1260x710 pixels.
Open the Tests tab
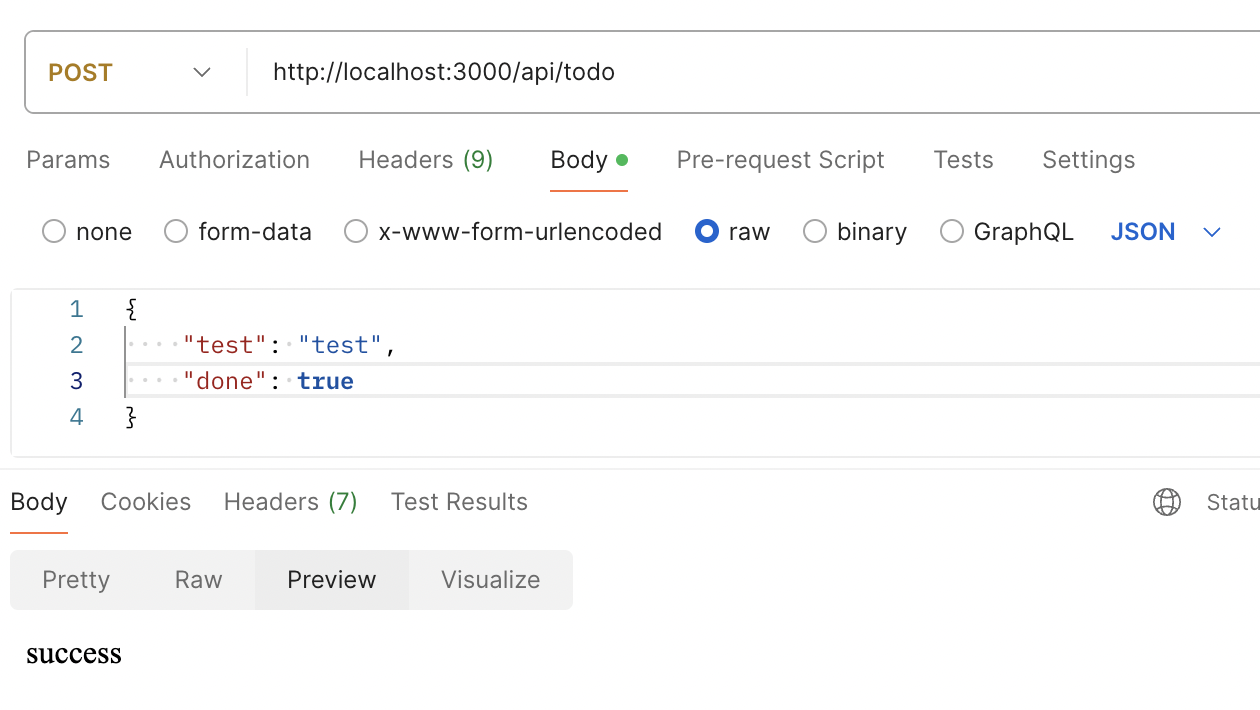(x=963, y=160)
